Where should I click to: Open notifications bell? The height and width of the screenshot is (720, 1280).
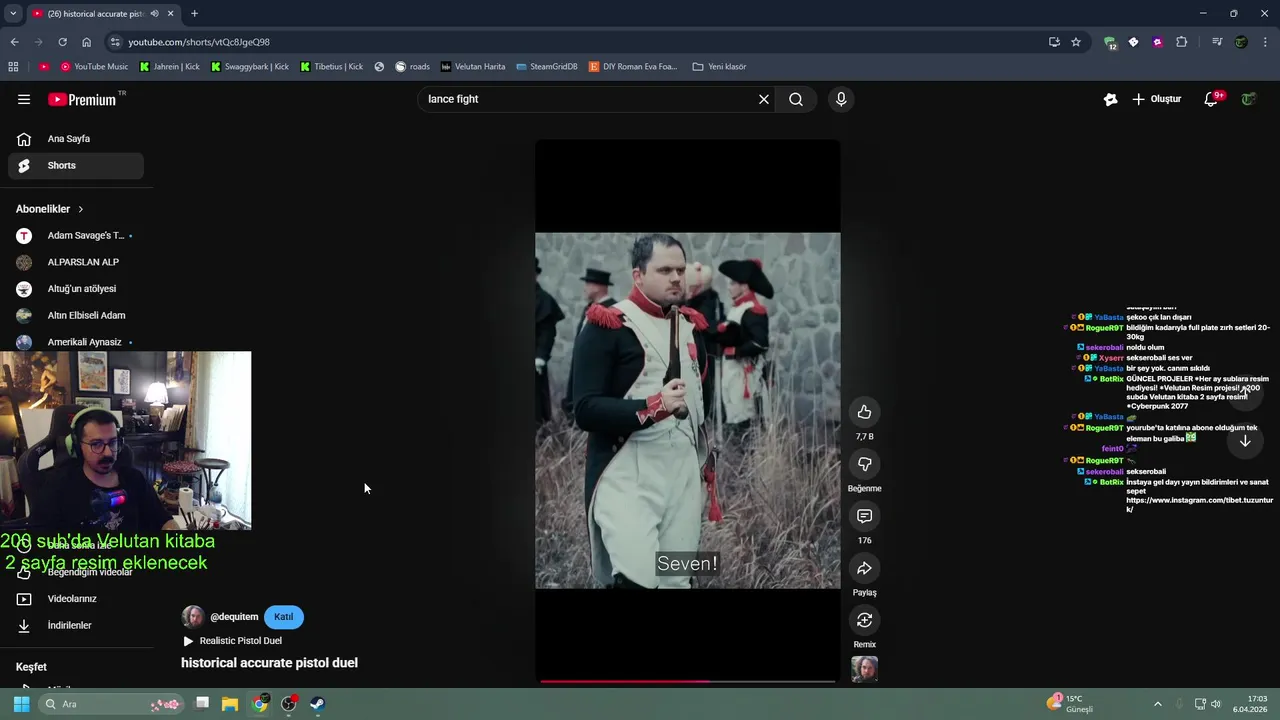pos(1212,99)
